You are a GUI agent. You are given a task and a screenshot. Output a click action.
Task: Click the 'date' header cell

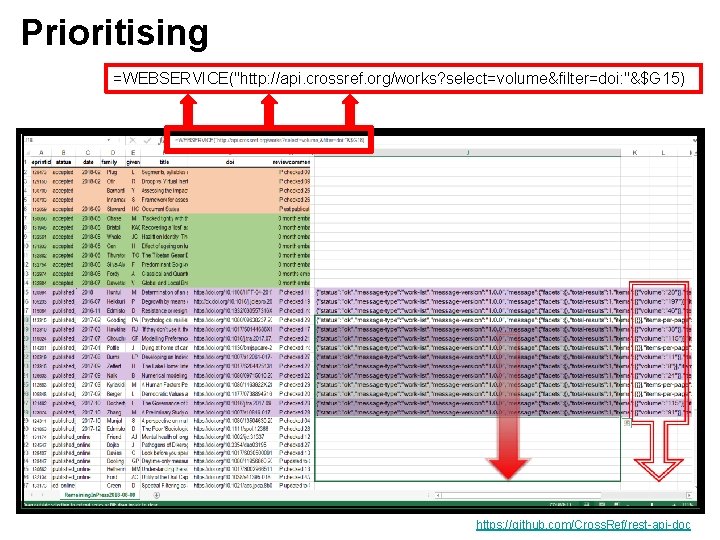[88, 162]
